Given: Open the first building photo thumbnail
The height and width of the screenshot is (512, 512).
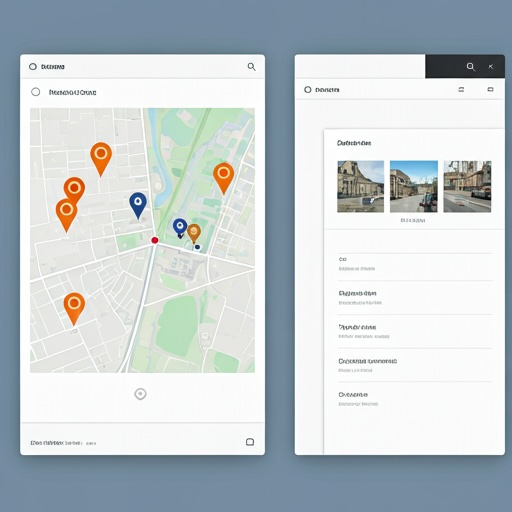Looking at the screenshot, I should click(x=361, y=186).
